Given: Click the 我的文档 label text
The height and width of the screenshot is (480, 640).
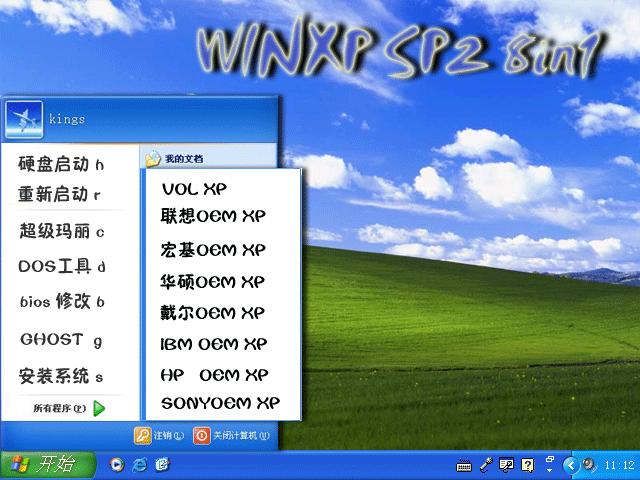Looking at the screenshot, I should (x=184, y=159).
